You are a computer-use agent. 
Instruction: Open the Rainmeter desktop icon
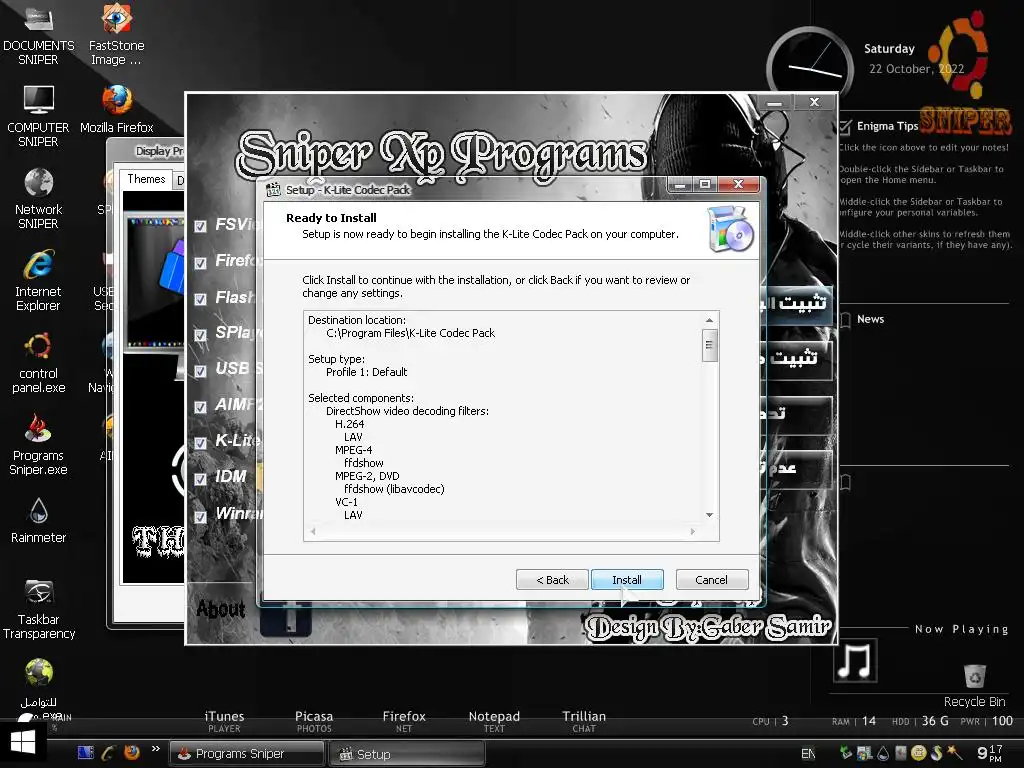pos(39,520)
